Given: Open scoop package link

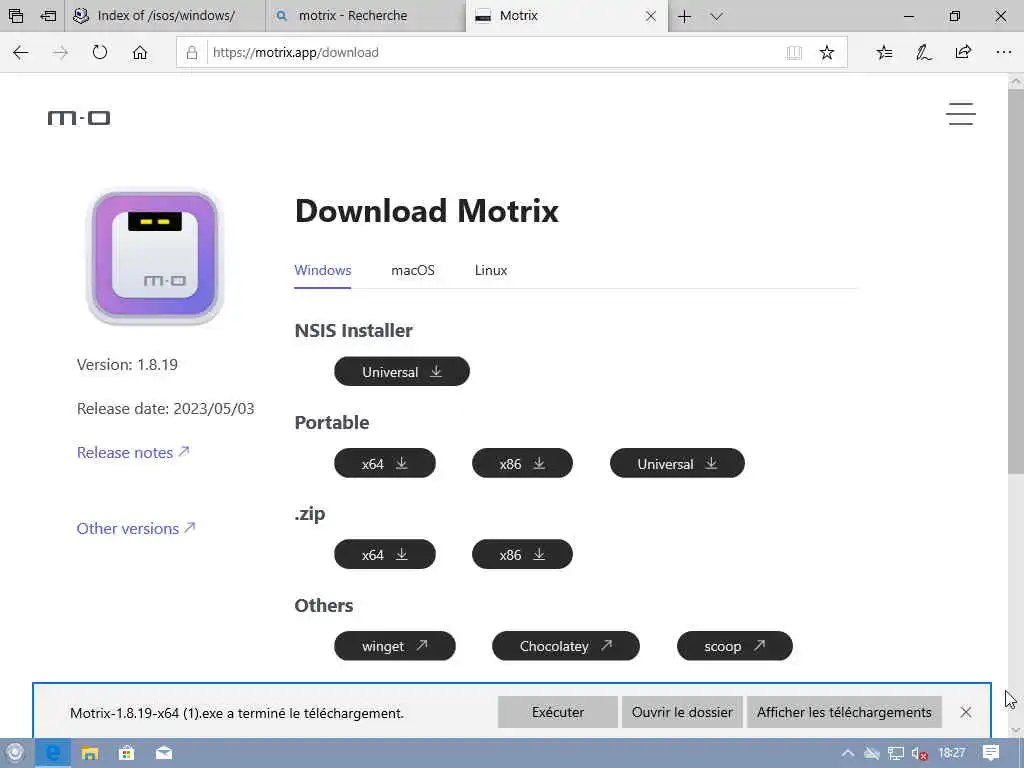Looking at the screenshot, I should (735, 646).
